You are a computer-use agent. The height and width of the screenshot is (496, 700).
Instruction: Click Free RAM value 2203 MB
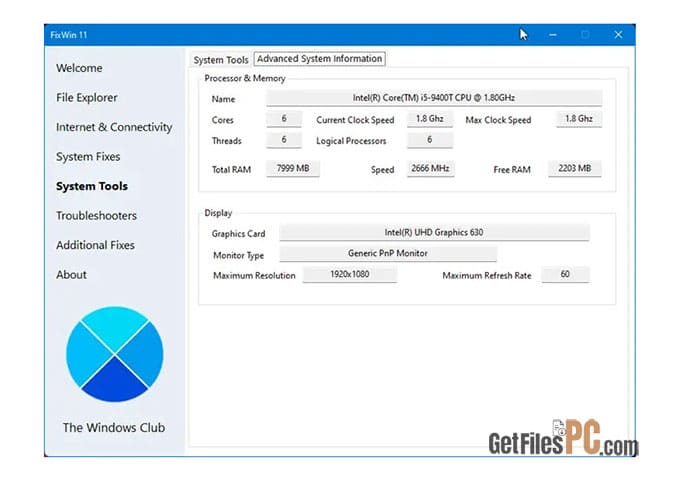(x=575, y=168)
